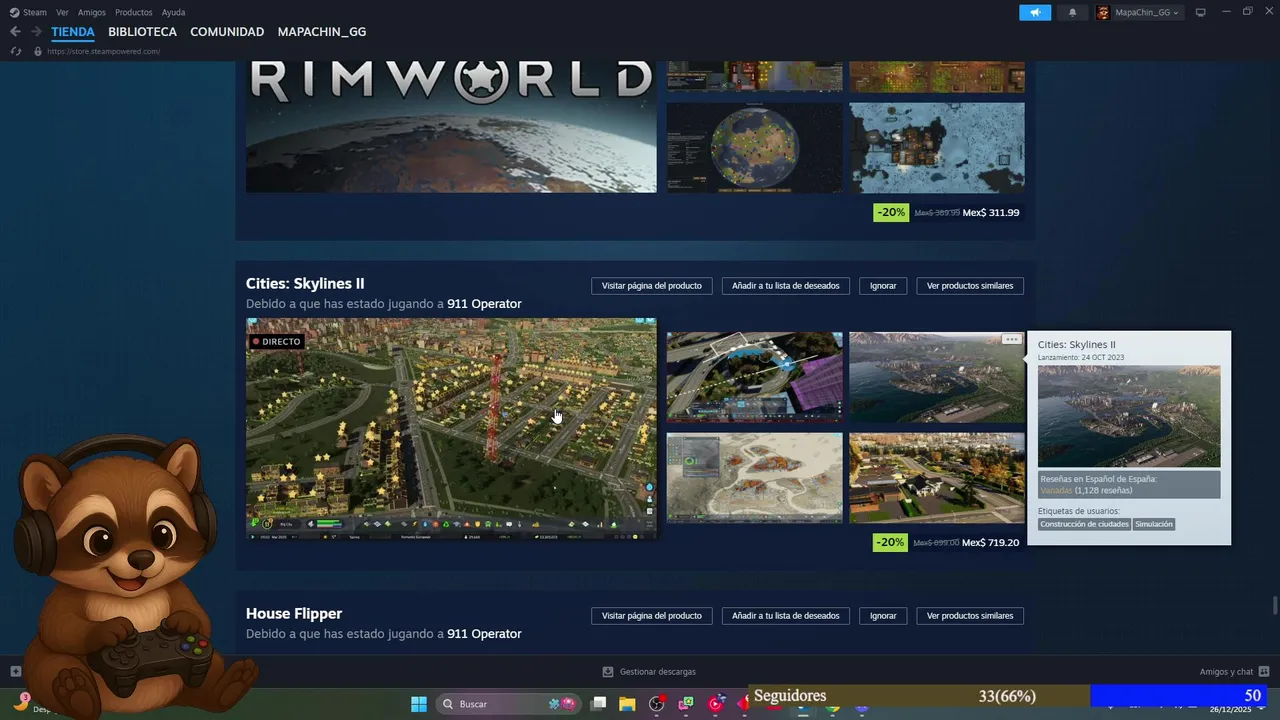1280x720 pixels.
Task: Select the Cities: Skylines II autumn suburb screenshot
Action: [937, 478]
